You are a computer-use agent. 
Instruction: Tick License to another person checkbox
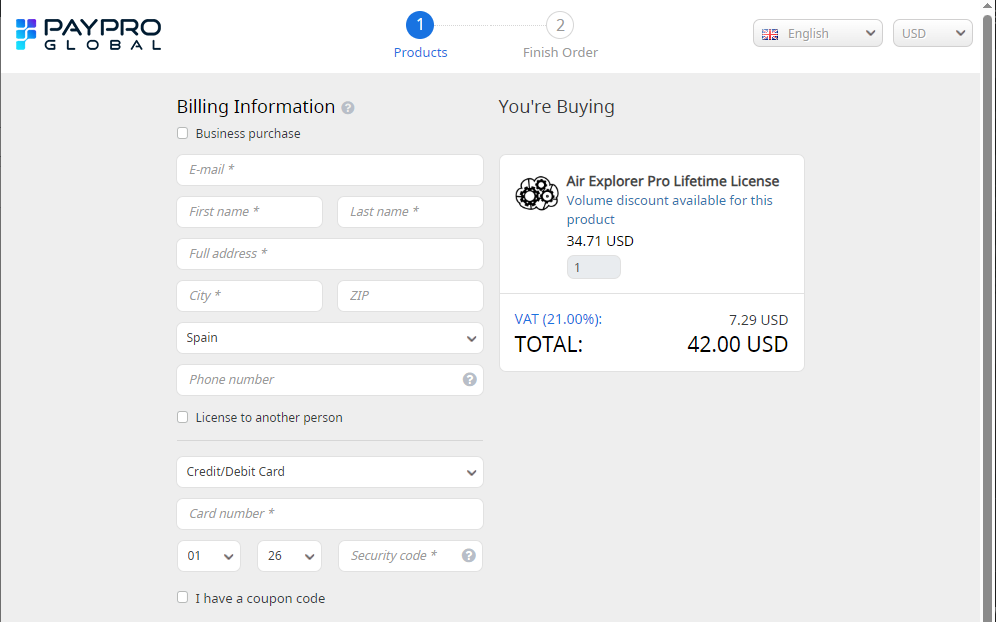182,417
